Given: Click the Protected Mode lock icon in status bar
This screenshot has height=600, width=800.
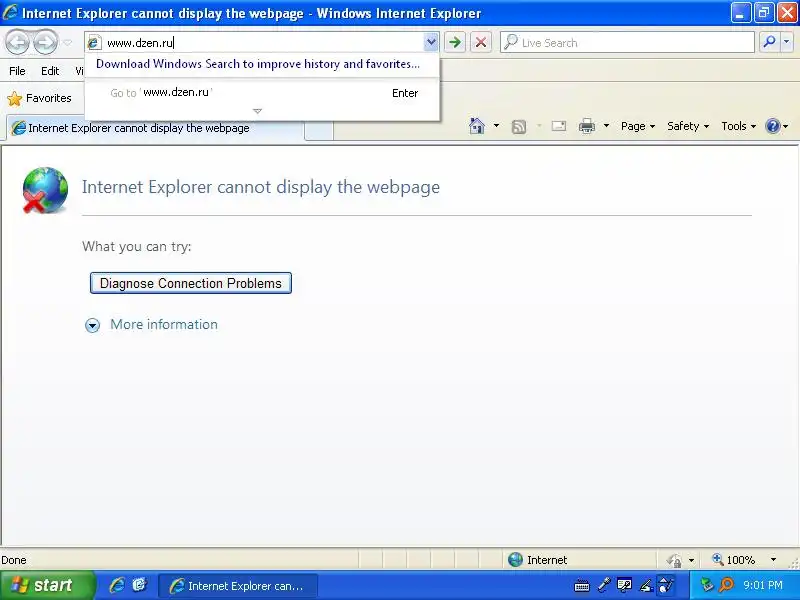Looking at the screenshot, I should 674,560.
